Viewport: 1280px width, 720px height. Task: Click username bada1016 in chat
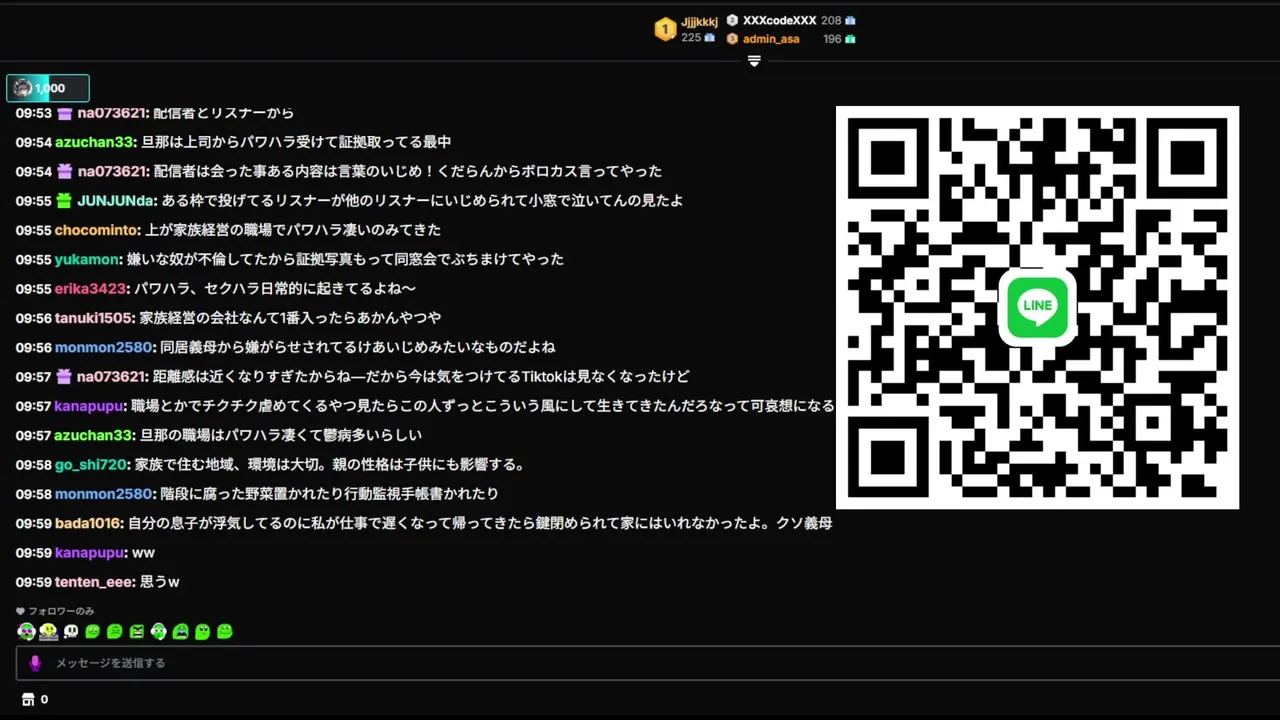pos(88,523)
